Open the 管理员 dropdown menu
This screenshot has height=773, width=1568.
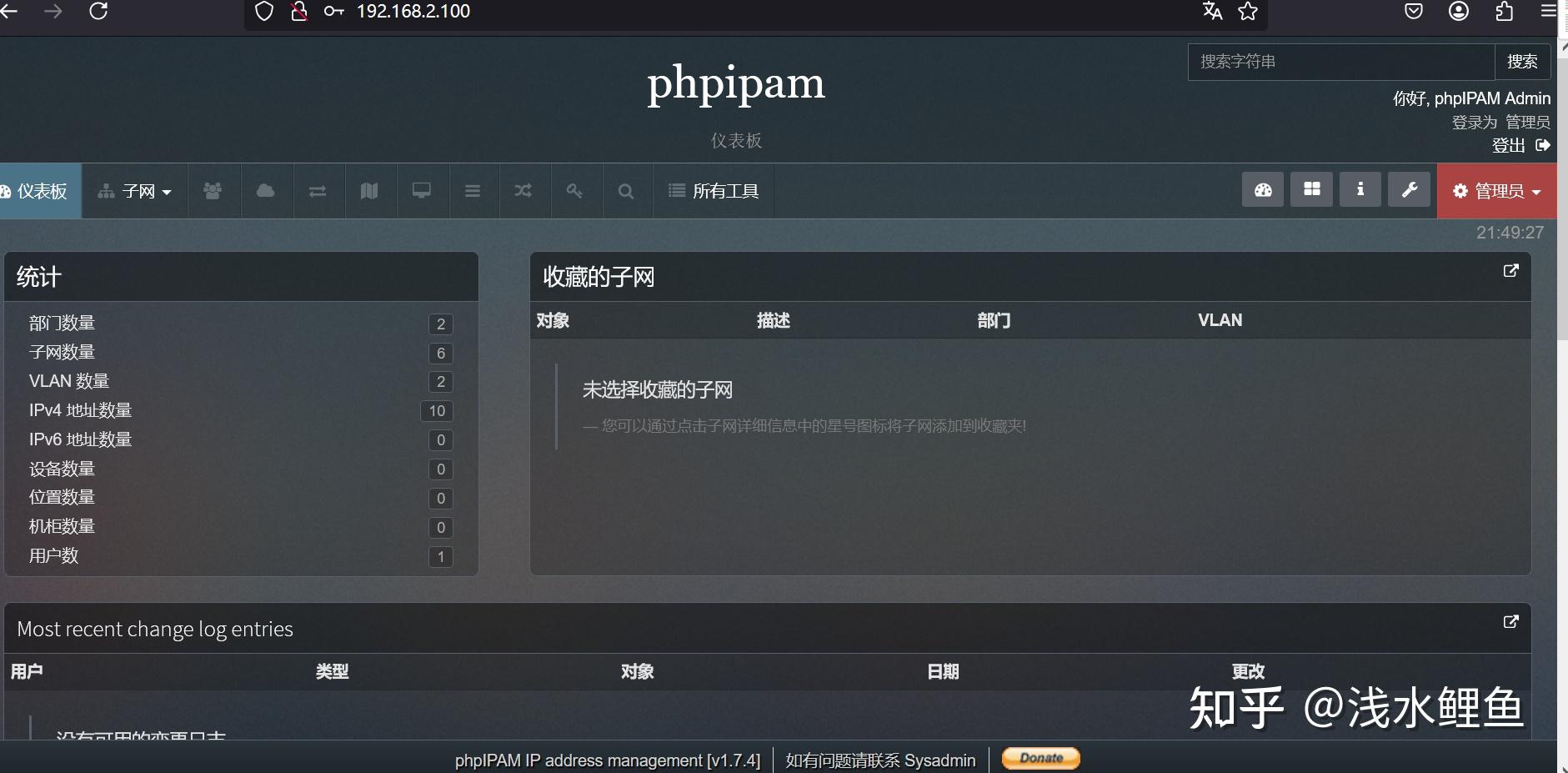click(x=1496, y=191)
